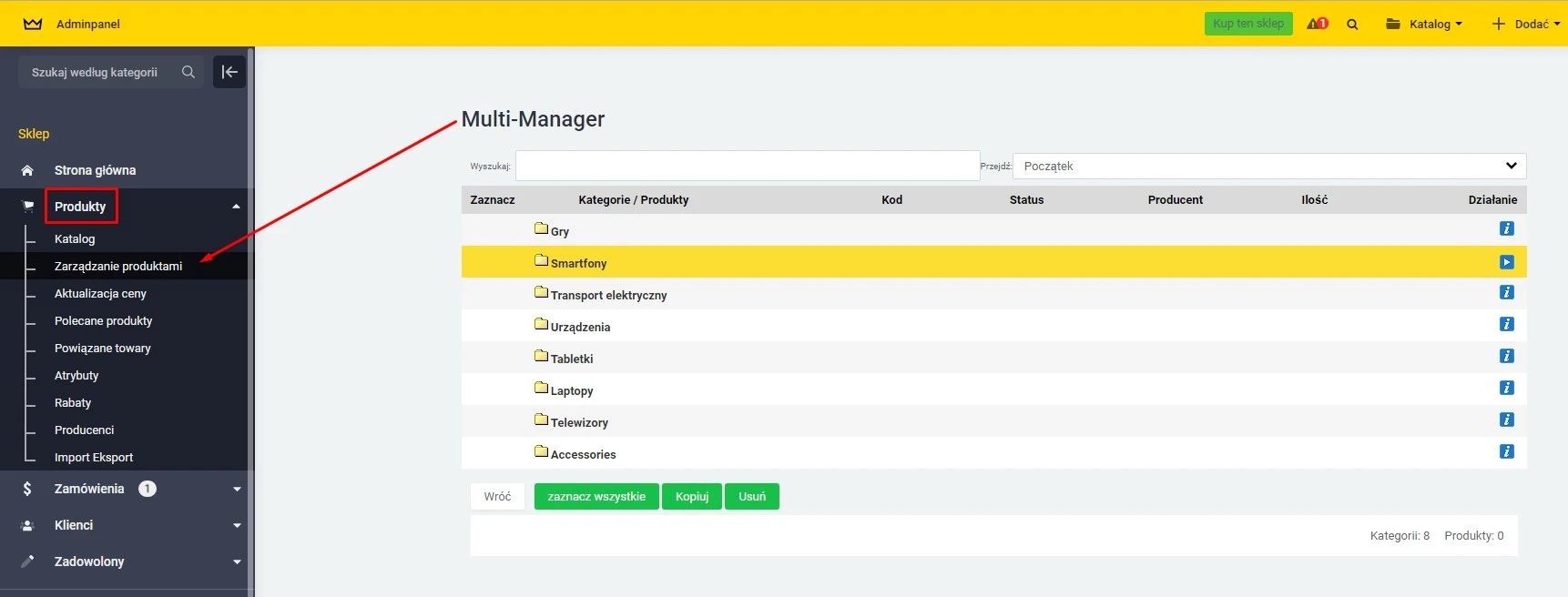The height and width of the screenshot is (597, 1568).
Task: Click the Usuń button
Action: click(751, 496)
